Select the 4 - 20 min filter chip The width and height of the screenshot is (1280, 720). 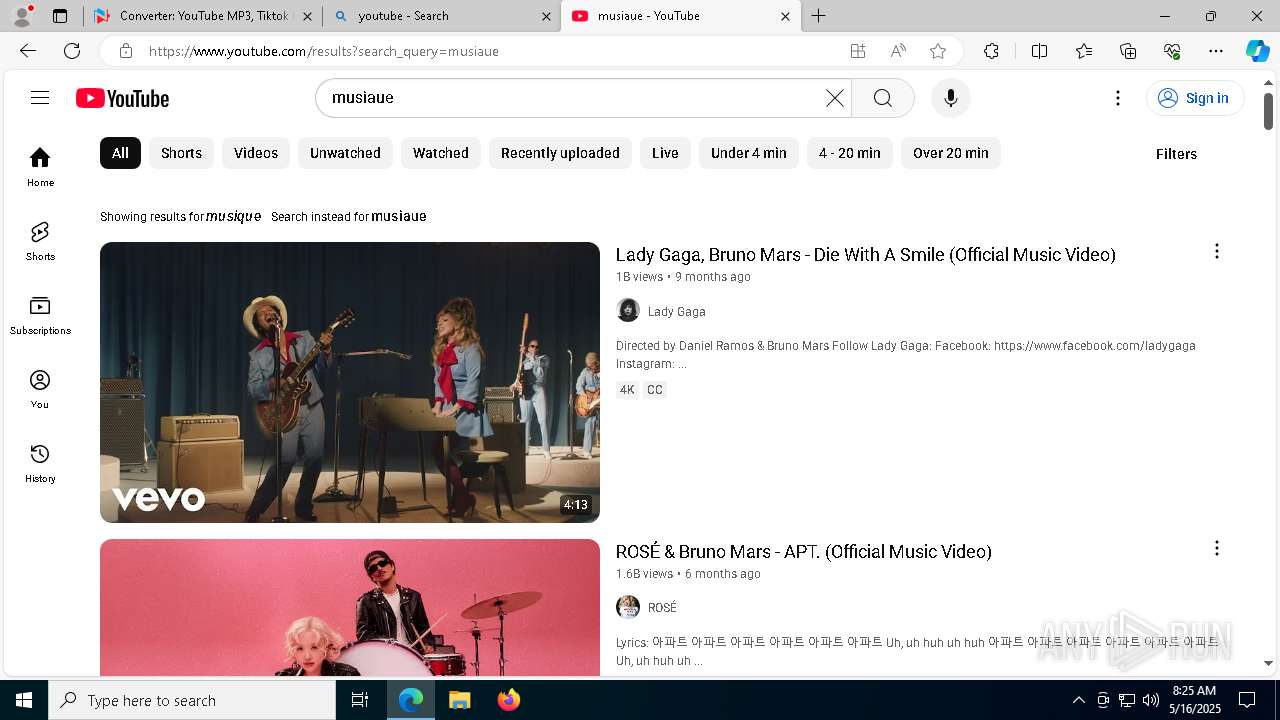(850, 153)
